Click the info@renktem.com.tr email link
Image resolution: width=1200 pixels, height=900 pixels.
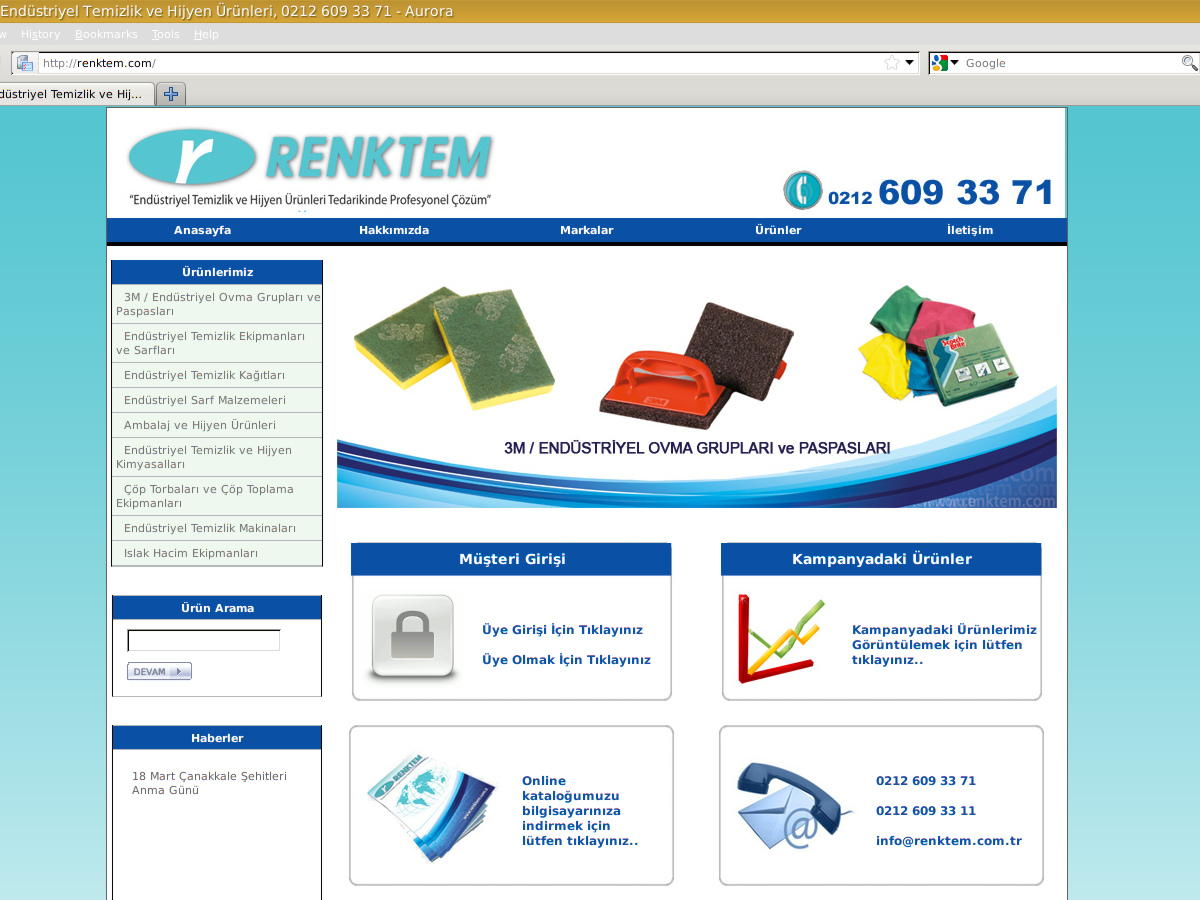point(949,841)
